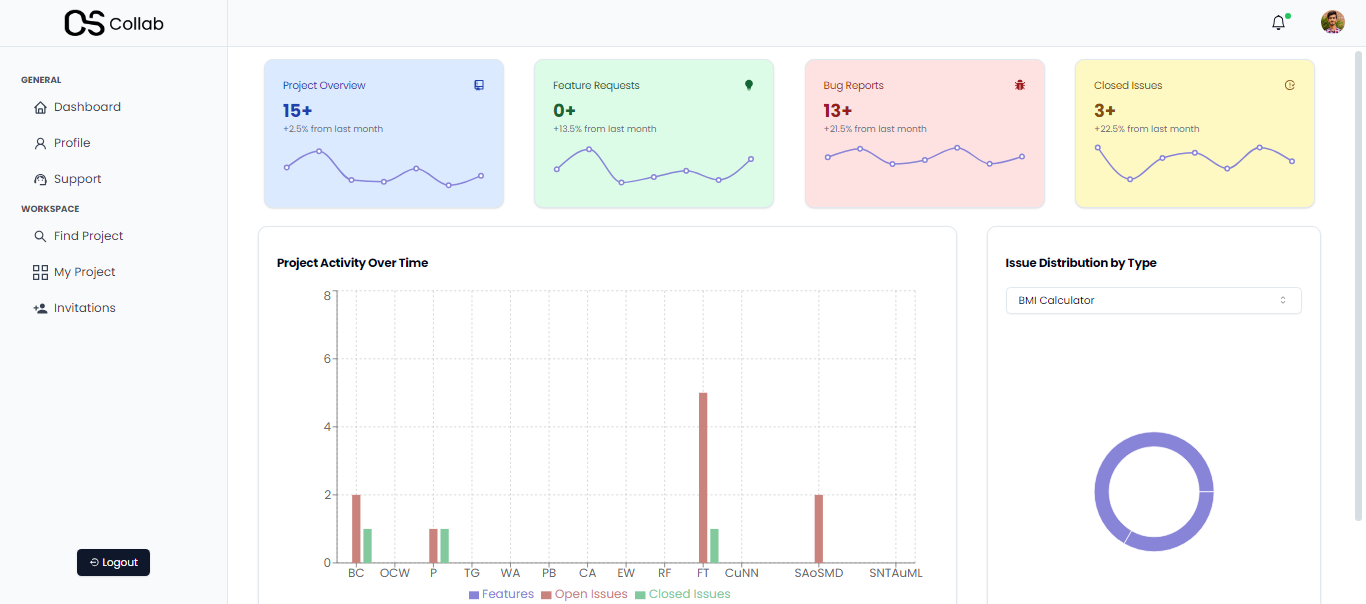Click the Project Overview book icon

click(479, 85)
